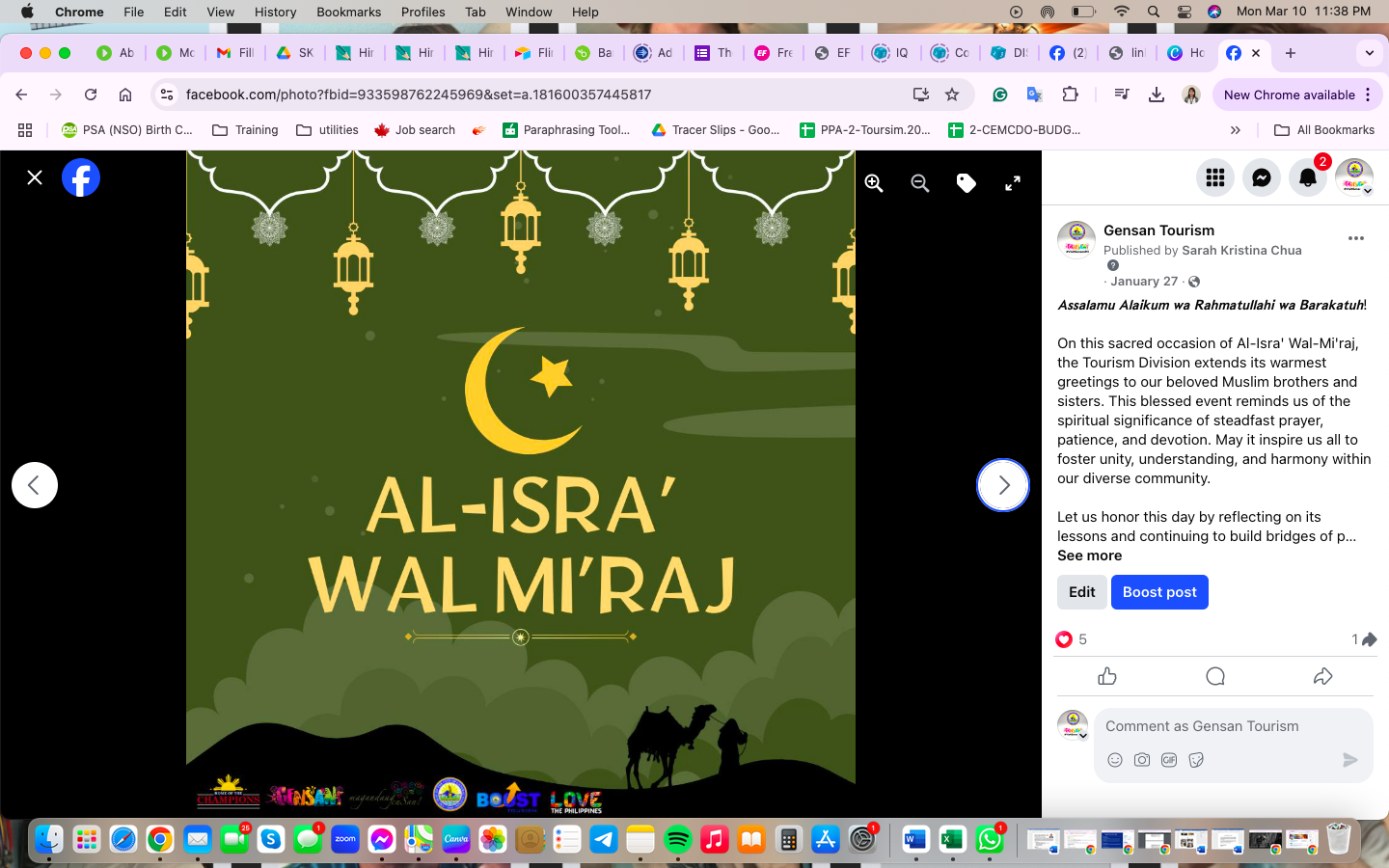Focus the Comment as Gensan Tourism field

coord(1233,726)
